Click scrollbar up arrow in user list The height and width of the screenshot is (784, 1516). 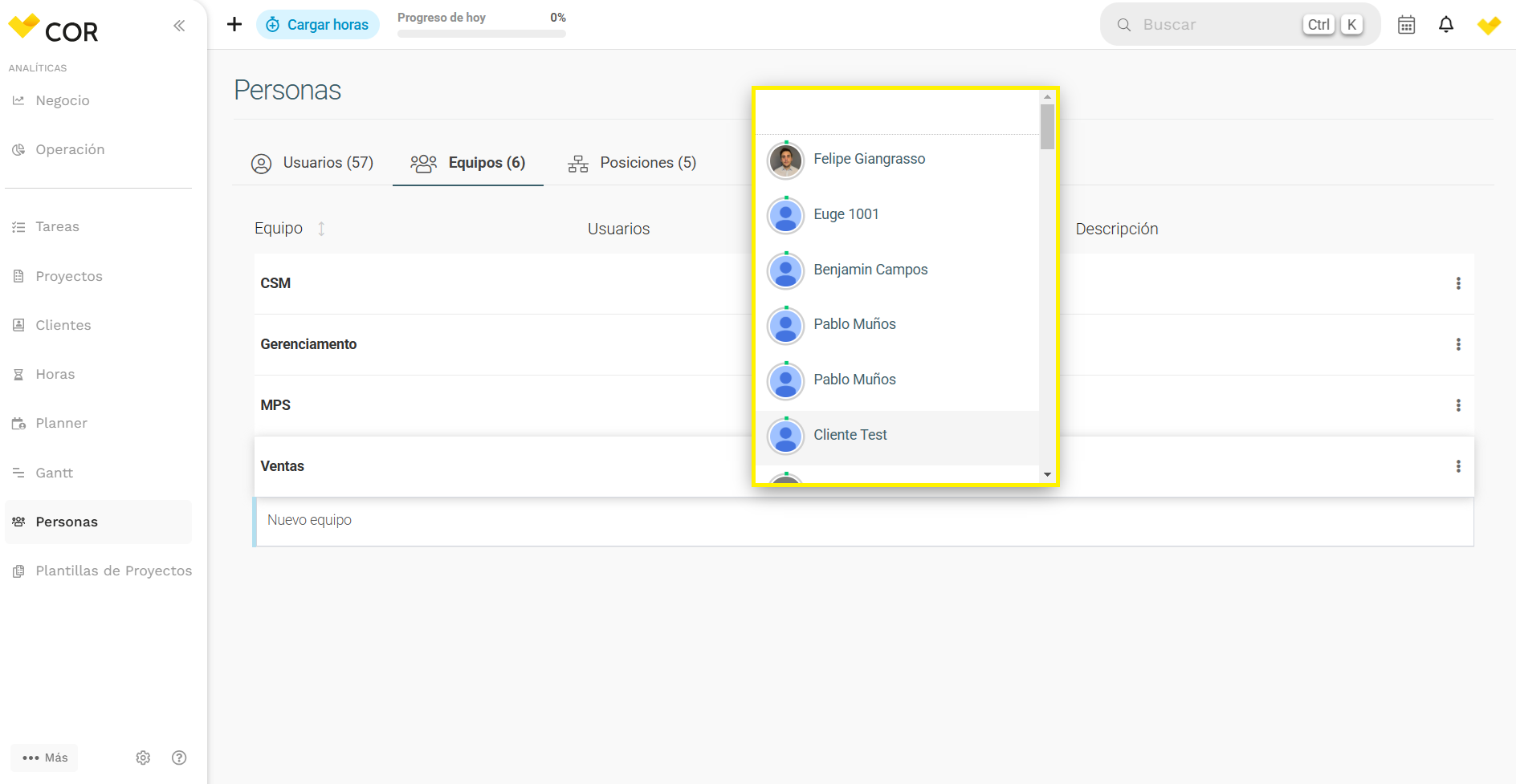(x=1047, y=97)
